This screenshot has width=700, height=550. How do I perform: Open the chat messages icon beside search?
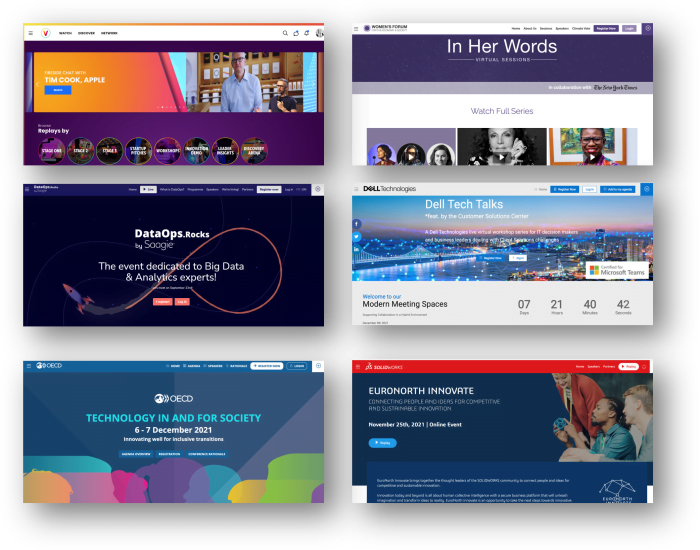coord(296,33)
